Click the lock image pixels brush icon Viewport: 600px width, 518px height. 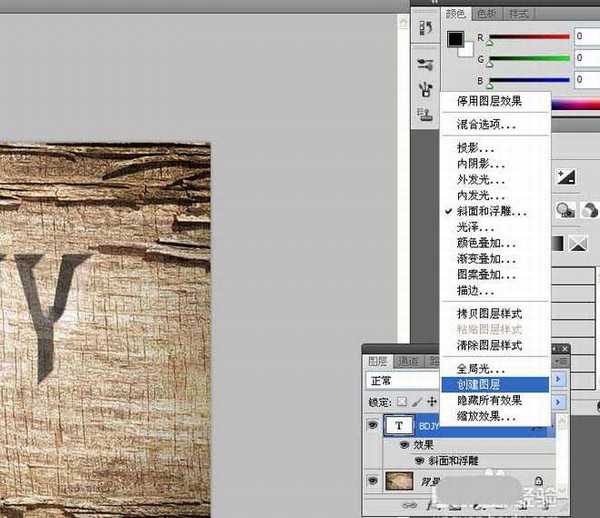(418, 402)
